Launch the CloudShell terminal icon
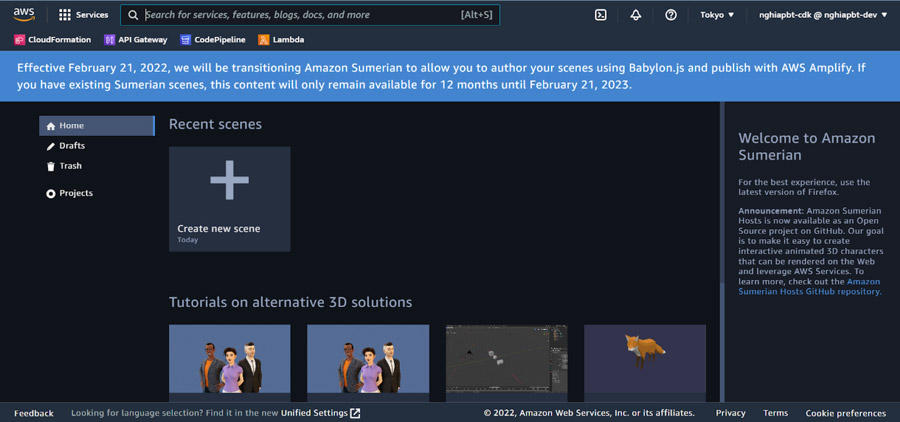Screen dimensions: 900x422 600,15
